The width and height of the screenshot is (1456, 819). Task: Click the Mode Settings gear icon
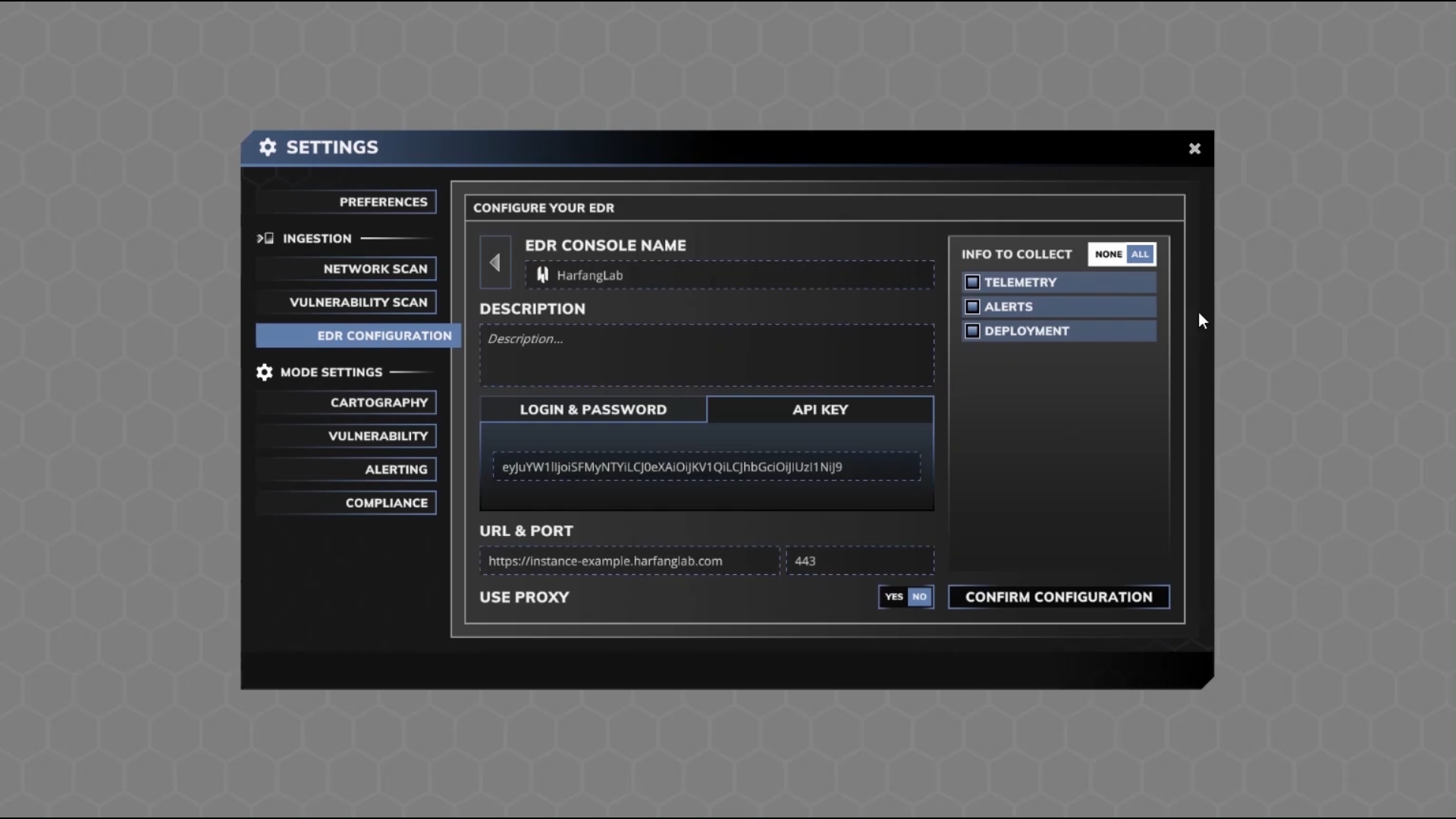coord(264,372)
